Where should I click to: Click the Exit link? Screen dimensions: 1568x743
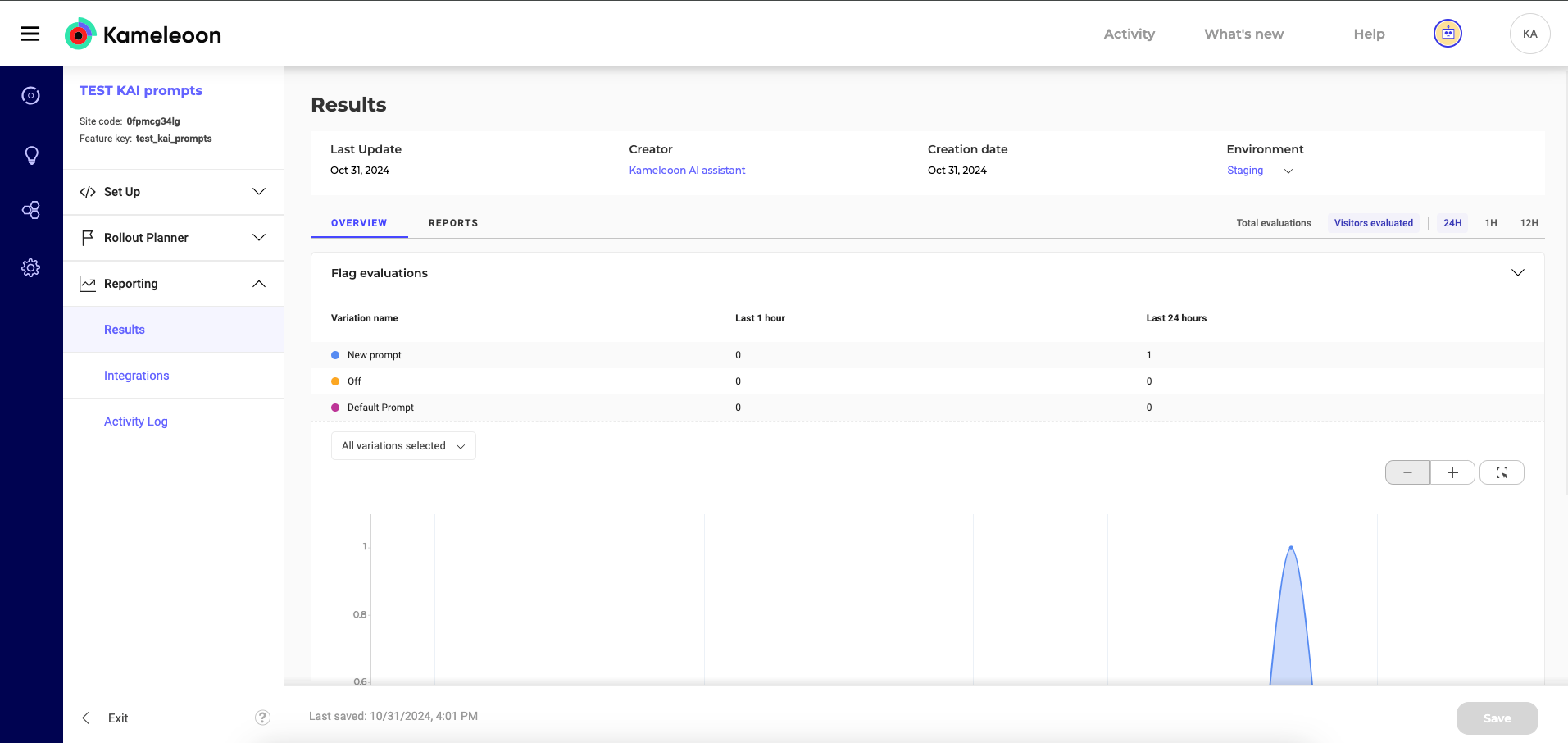(118, 718)
